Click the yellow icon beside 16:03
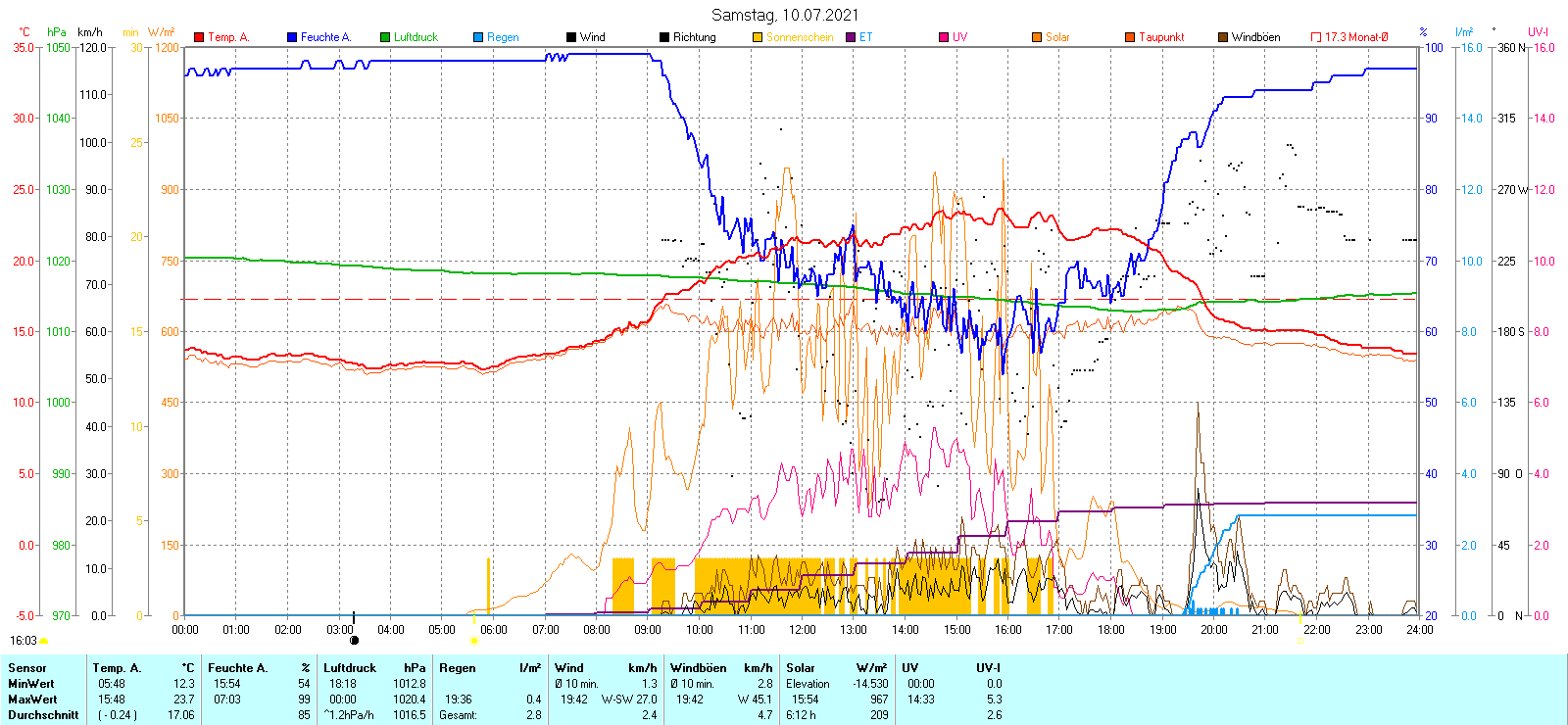The image size is (1568, 725). pyautogui.click(x=43, y=642)
